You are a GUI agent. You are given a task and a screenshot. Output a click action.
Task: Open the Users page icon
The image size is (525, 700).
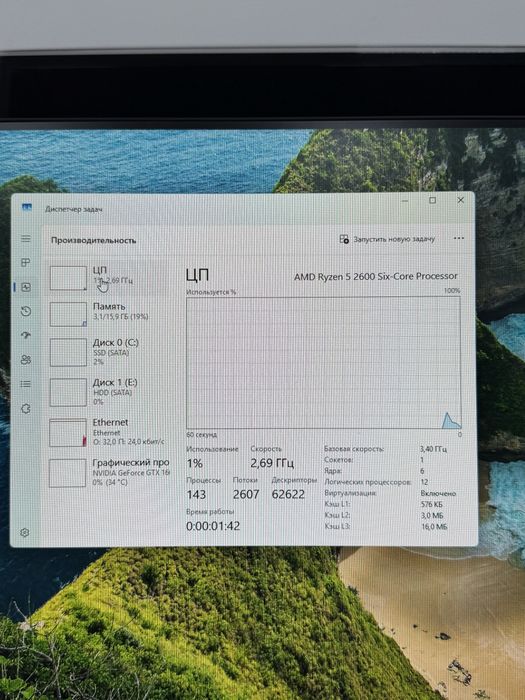pyautogui.click(x=26, y=360)
